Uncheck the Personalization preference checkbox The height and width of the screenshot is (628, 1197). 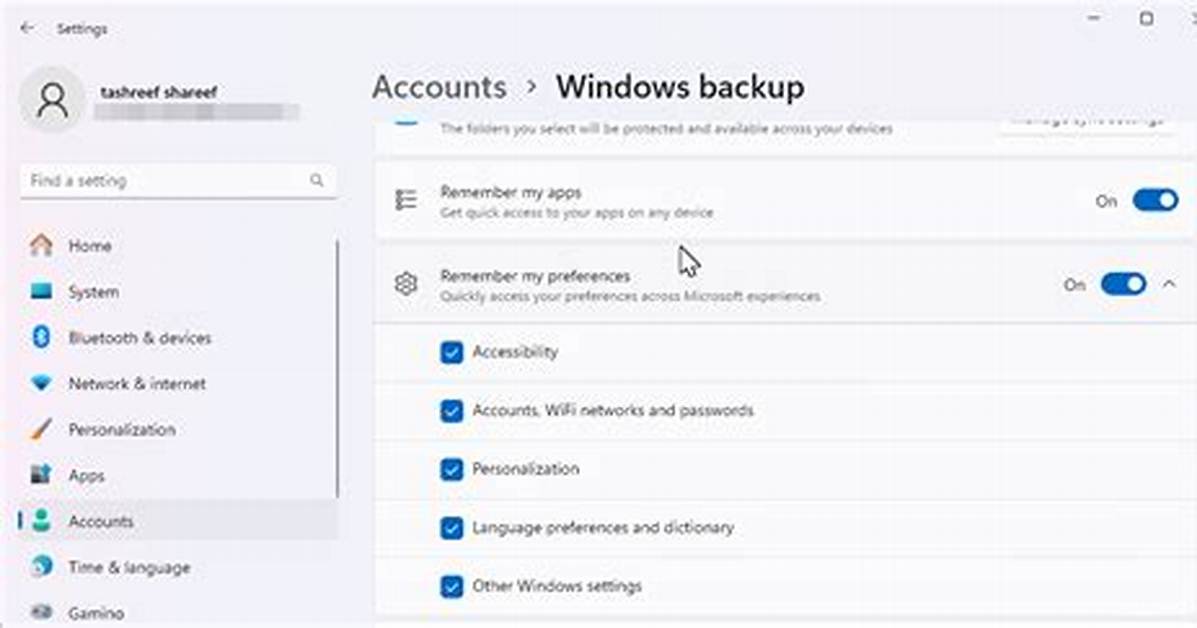(451, 469)
